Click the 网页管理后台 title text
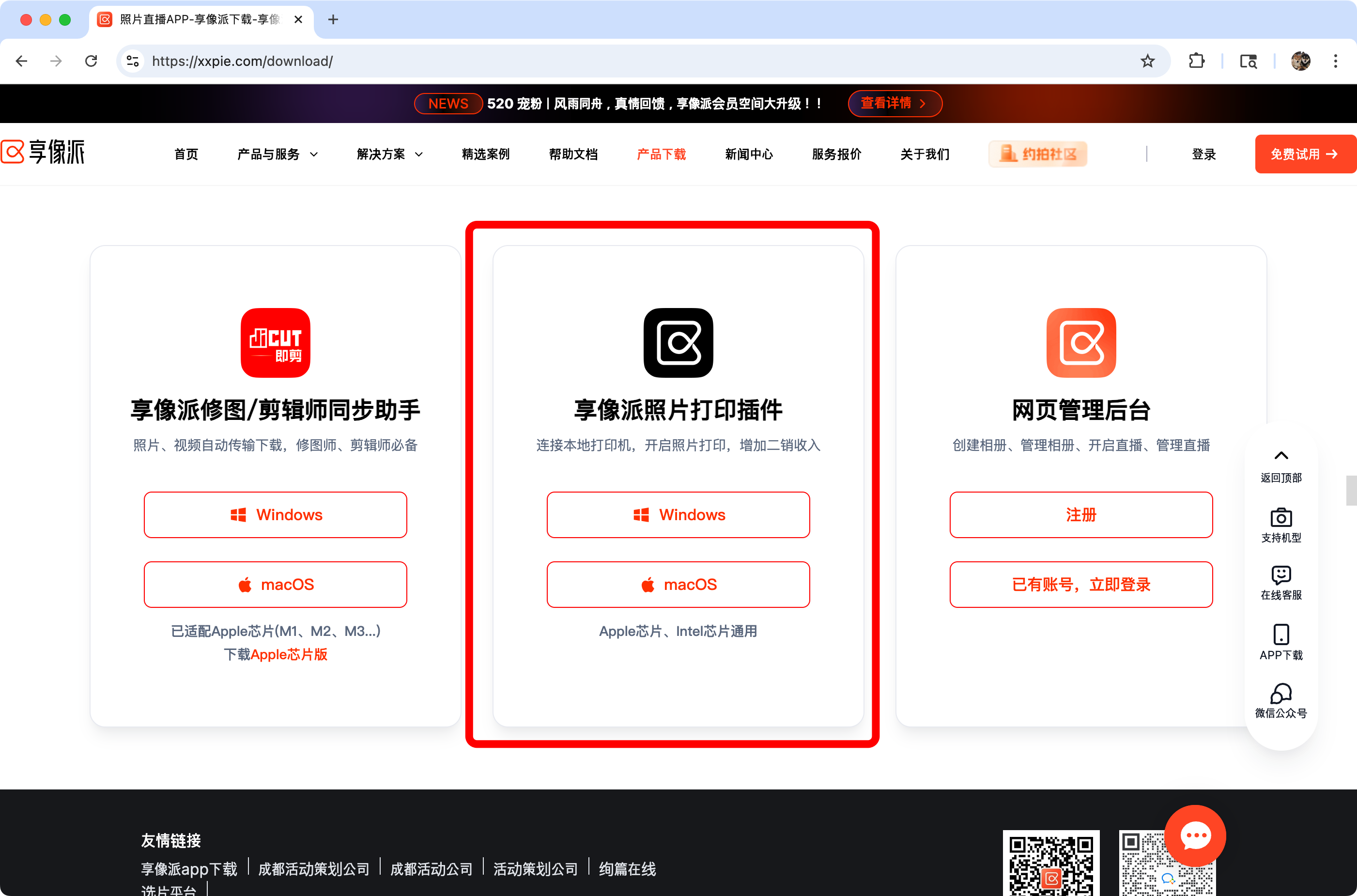The height and width of the screenshot is (896, 1357). (1081, 410)
